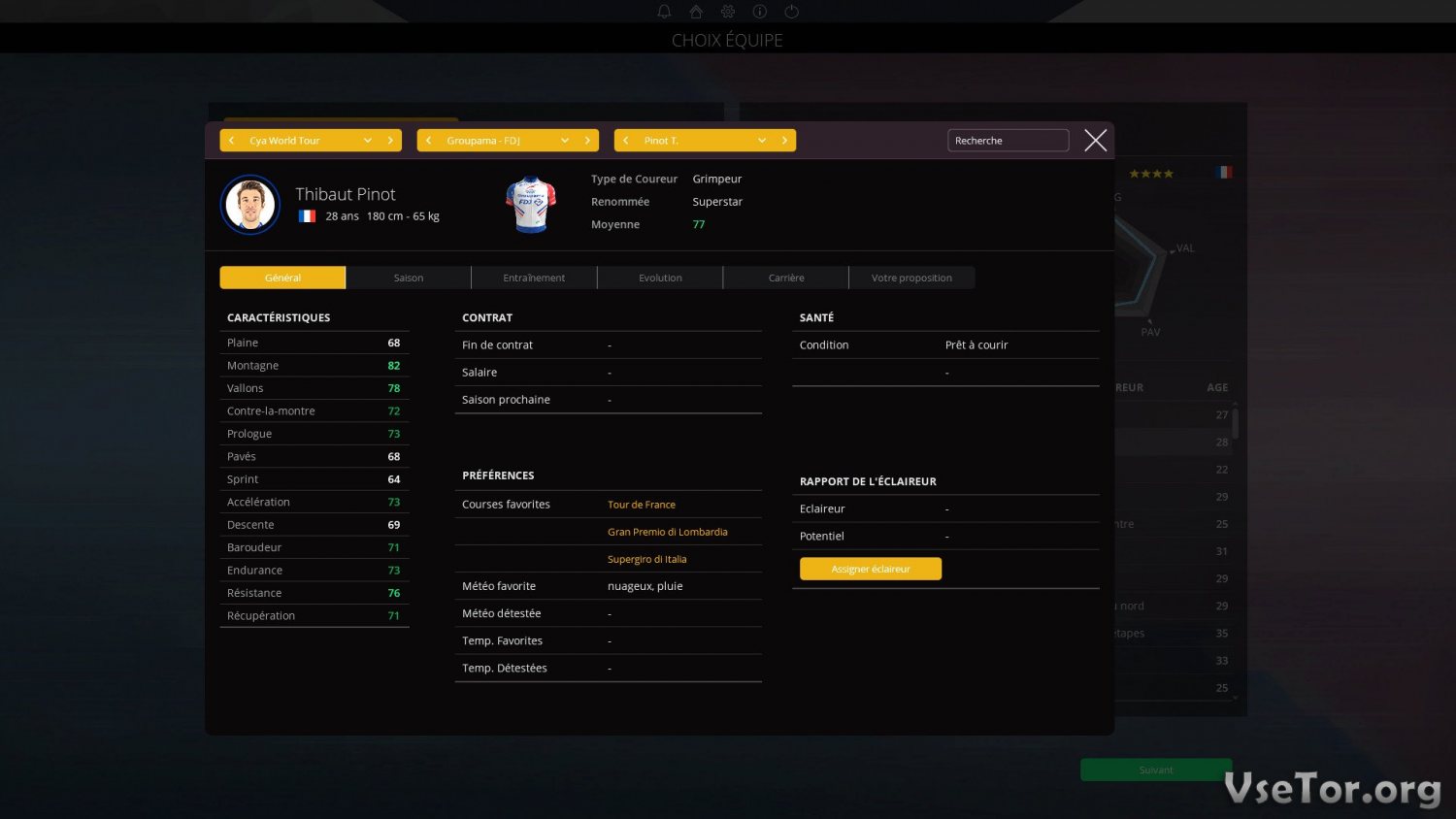Go to previous rider before Pinot T.
1456x819 pixels.
point(626,141)
